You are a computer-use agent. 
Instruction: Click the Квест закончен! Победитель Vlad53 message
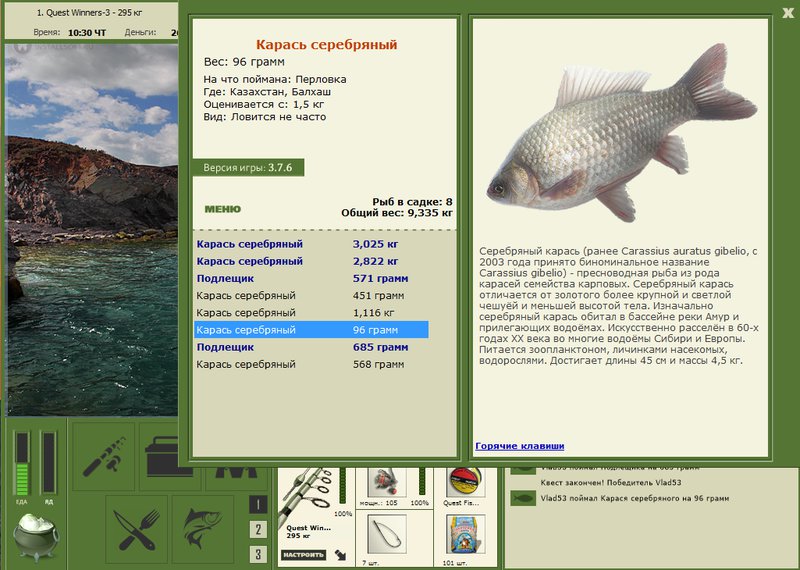(611, 482)
